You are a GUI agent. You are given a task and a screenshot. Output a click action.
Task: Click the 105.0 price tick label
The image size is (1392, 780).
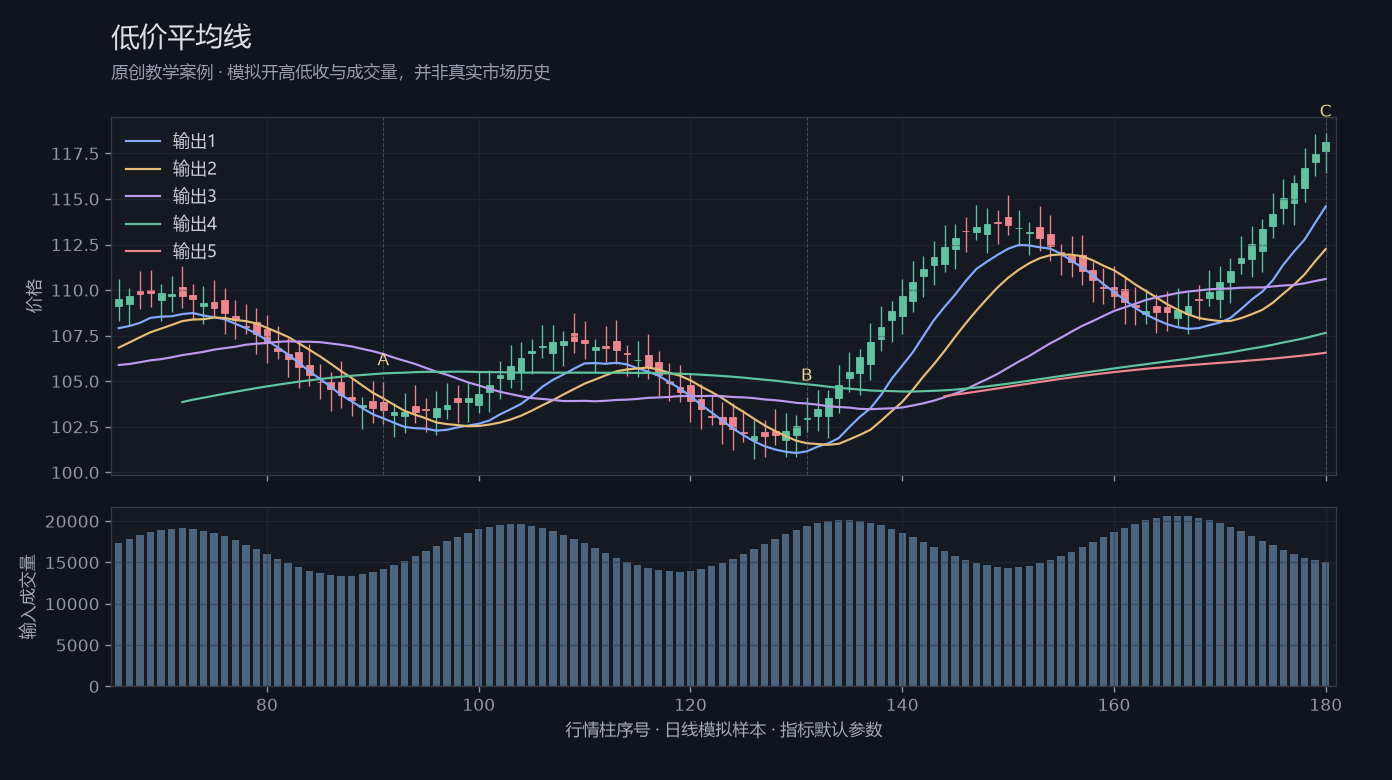[75, 382]
